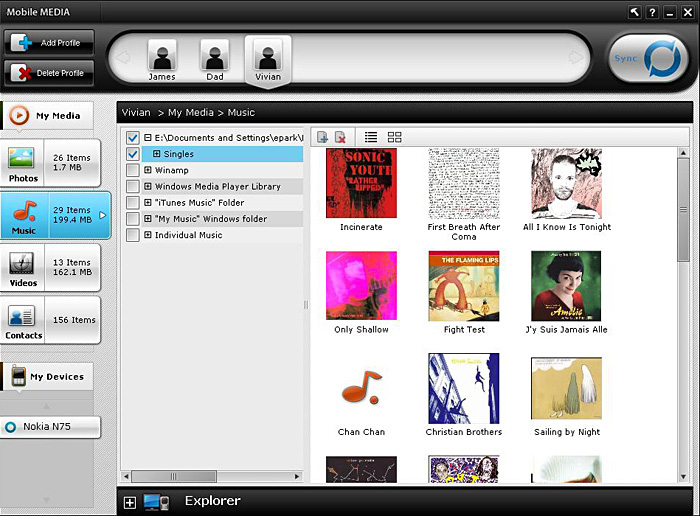Expand the Individual Music node
Image resolution: width=700 pixels, height=516 pixels.
(148, 234)
